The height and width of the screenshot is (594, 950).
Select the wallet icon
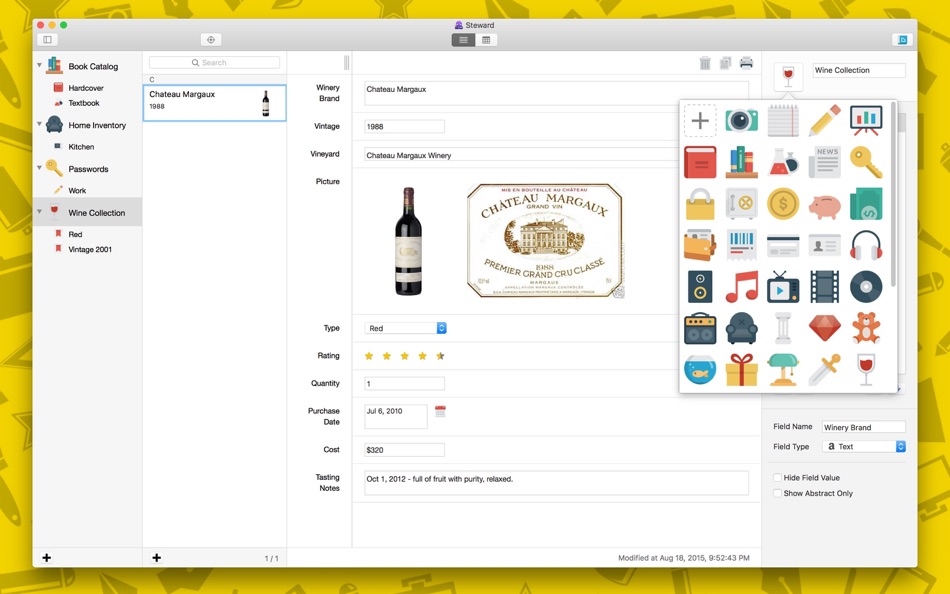700,245
